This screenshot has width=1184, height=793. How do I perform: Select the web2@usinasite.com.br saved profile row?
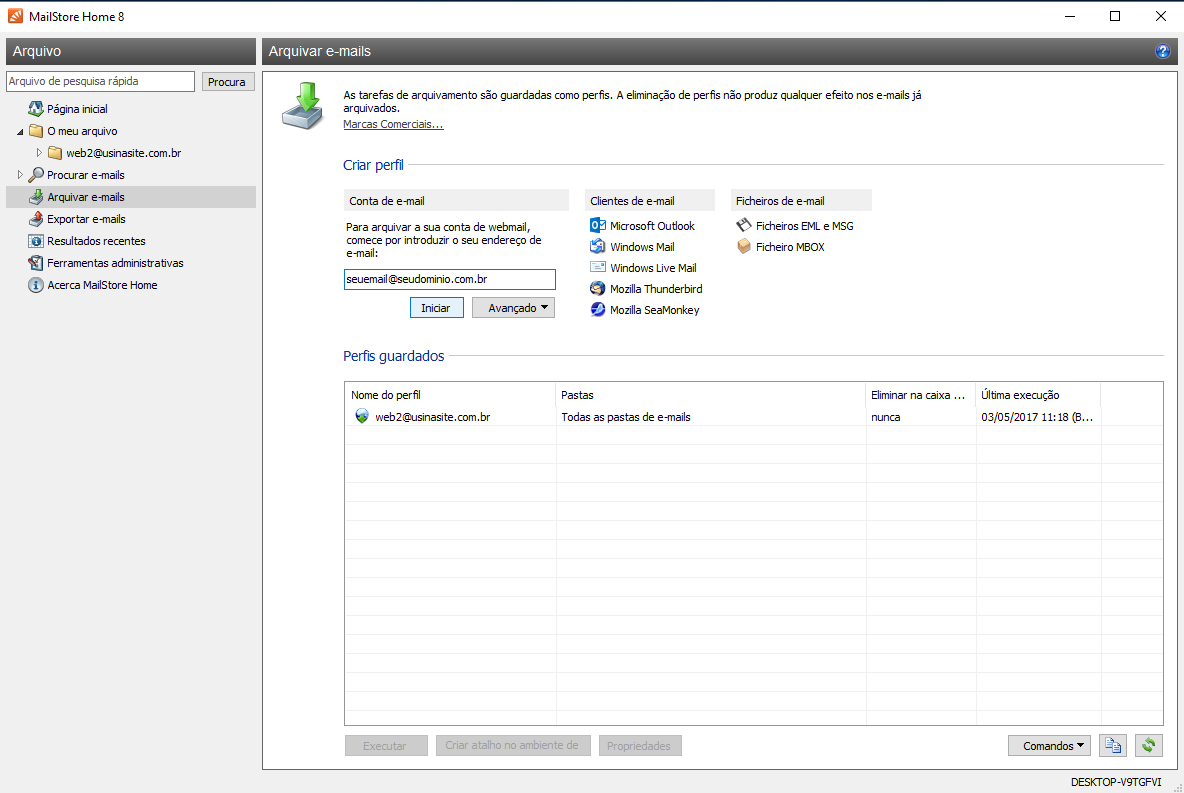click(432, 417)
